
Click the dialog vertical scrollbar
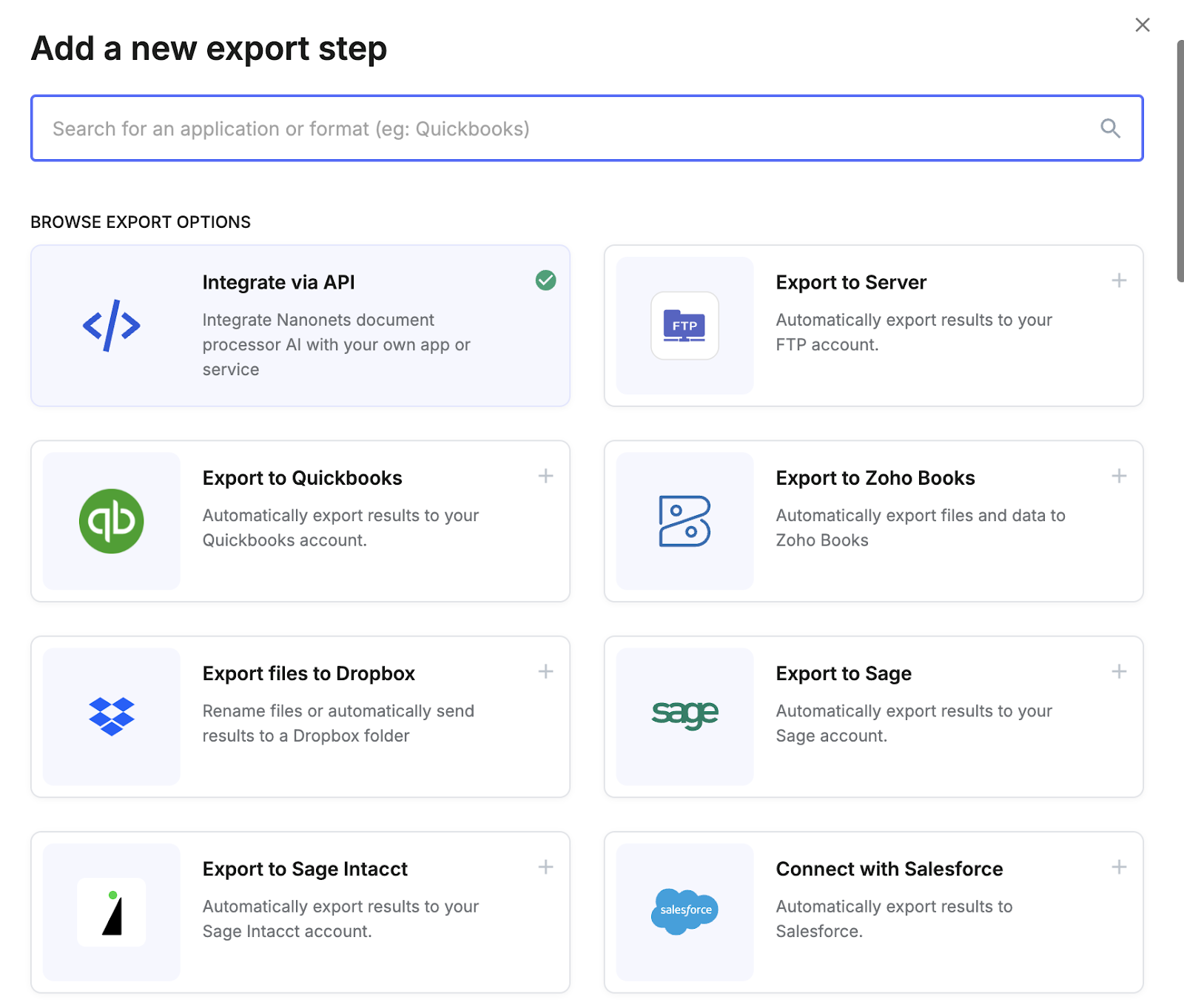click(x=1180, y=161)
